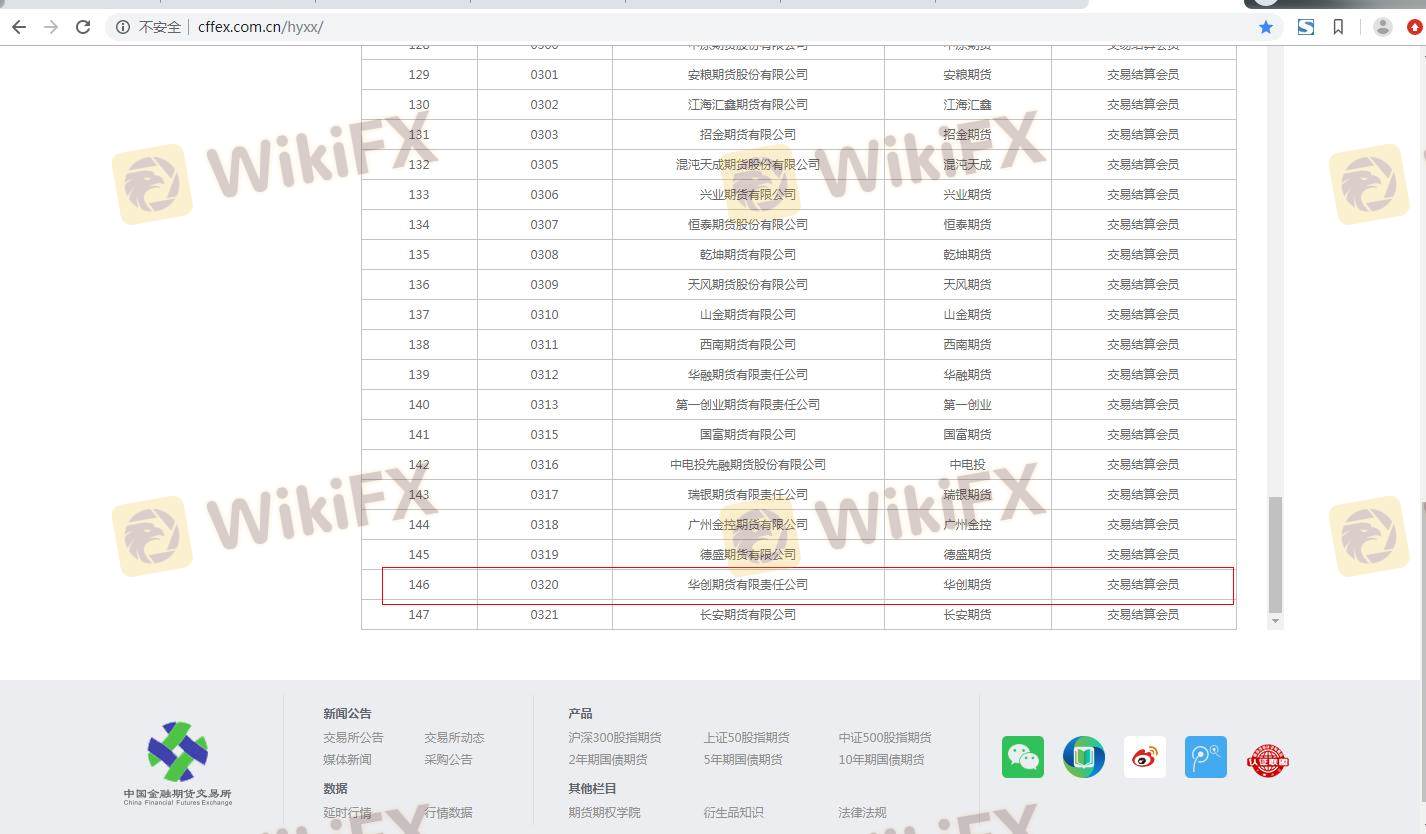Open the 交易所公告 footer link

(353, 737)
